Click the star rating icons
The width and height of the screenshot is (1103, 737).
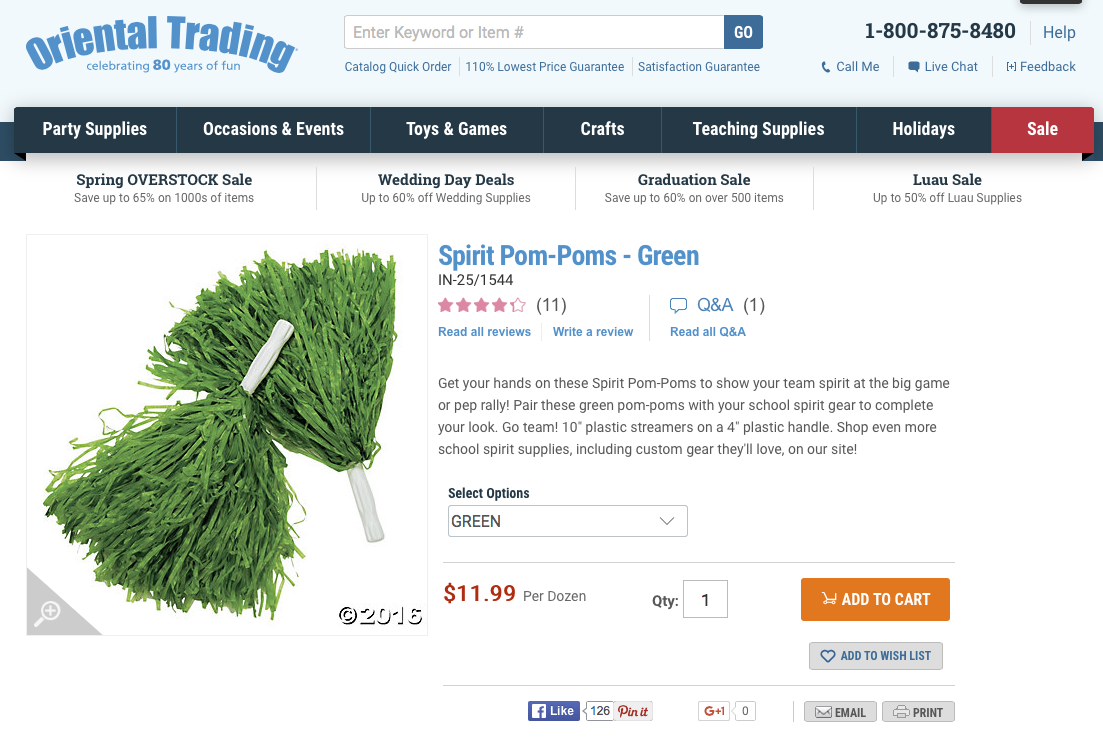point(482,305)
